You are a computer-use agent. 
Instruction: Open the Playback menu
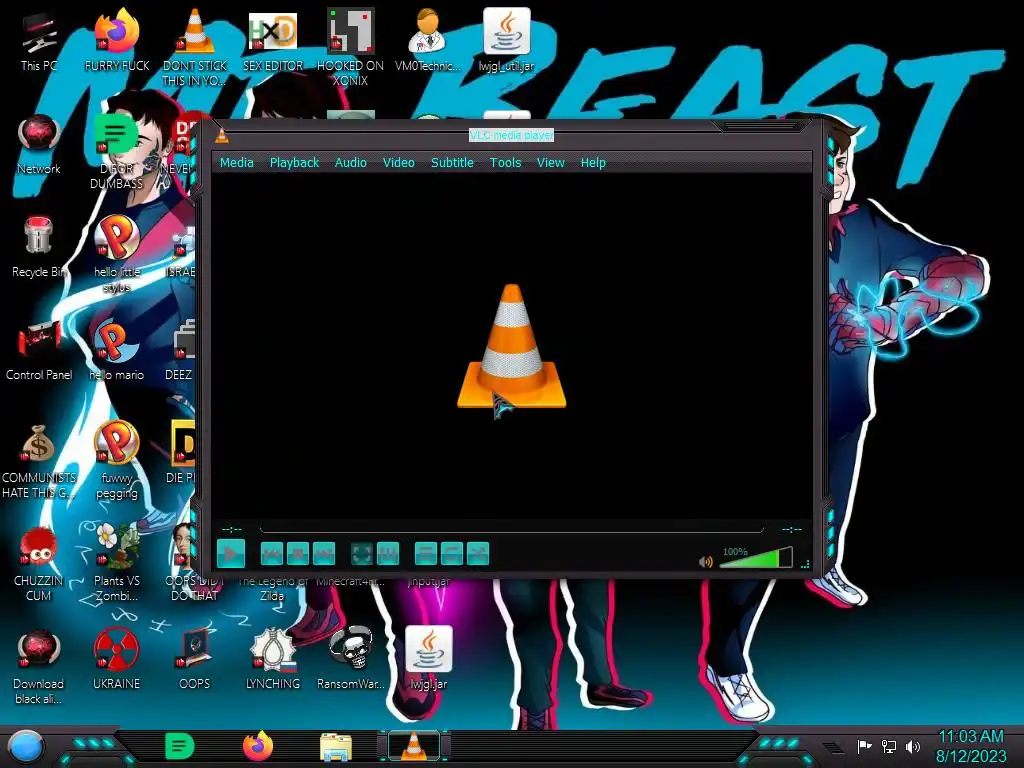click(x=295, y=163)
